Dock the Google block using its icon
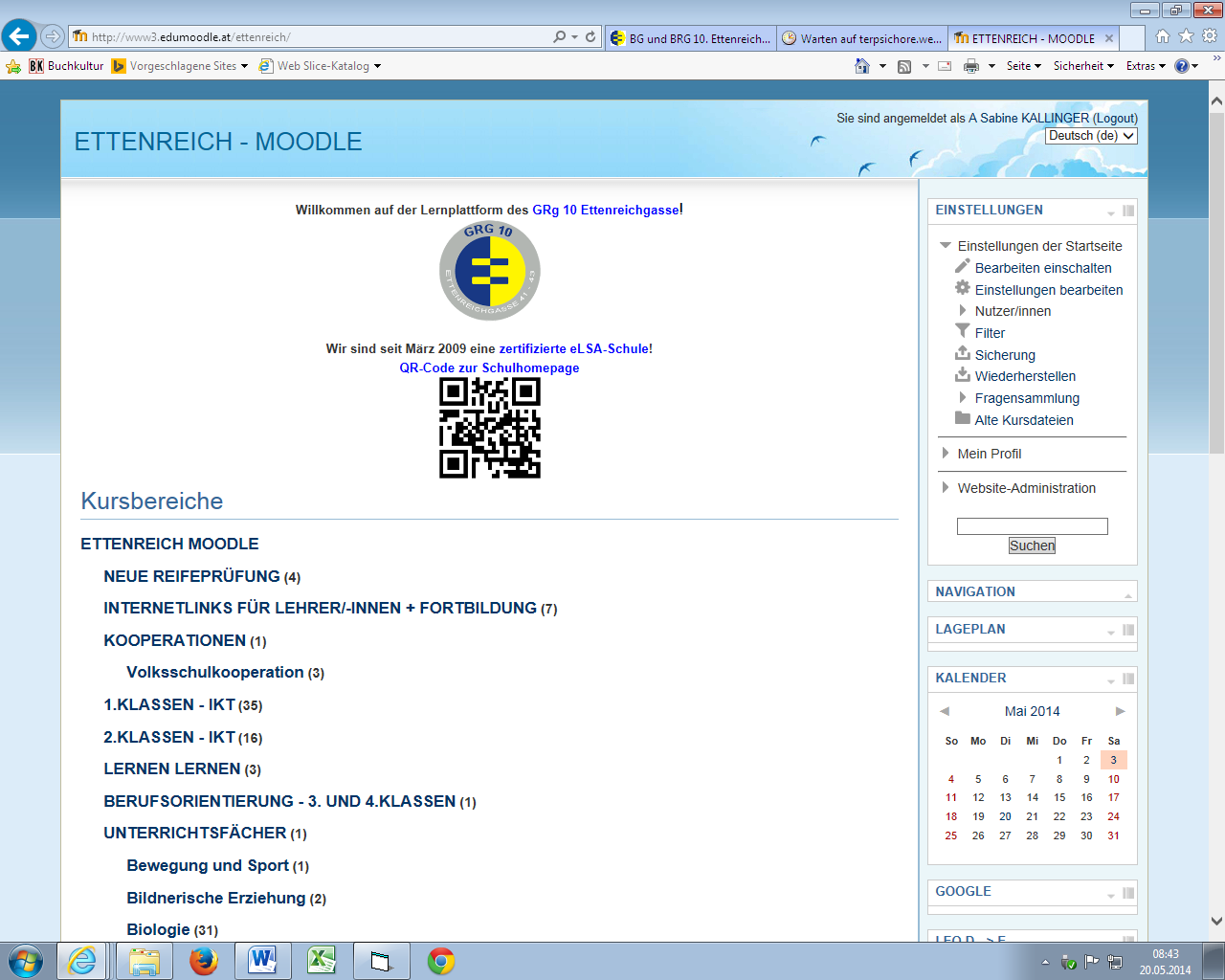This screenshot has height=980, width=1225. point(1128,893)
